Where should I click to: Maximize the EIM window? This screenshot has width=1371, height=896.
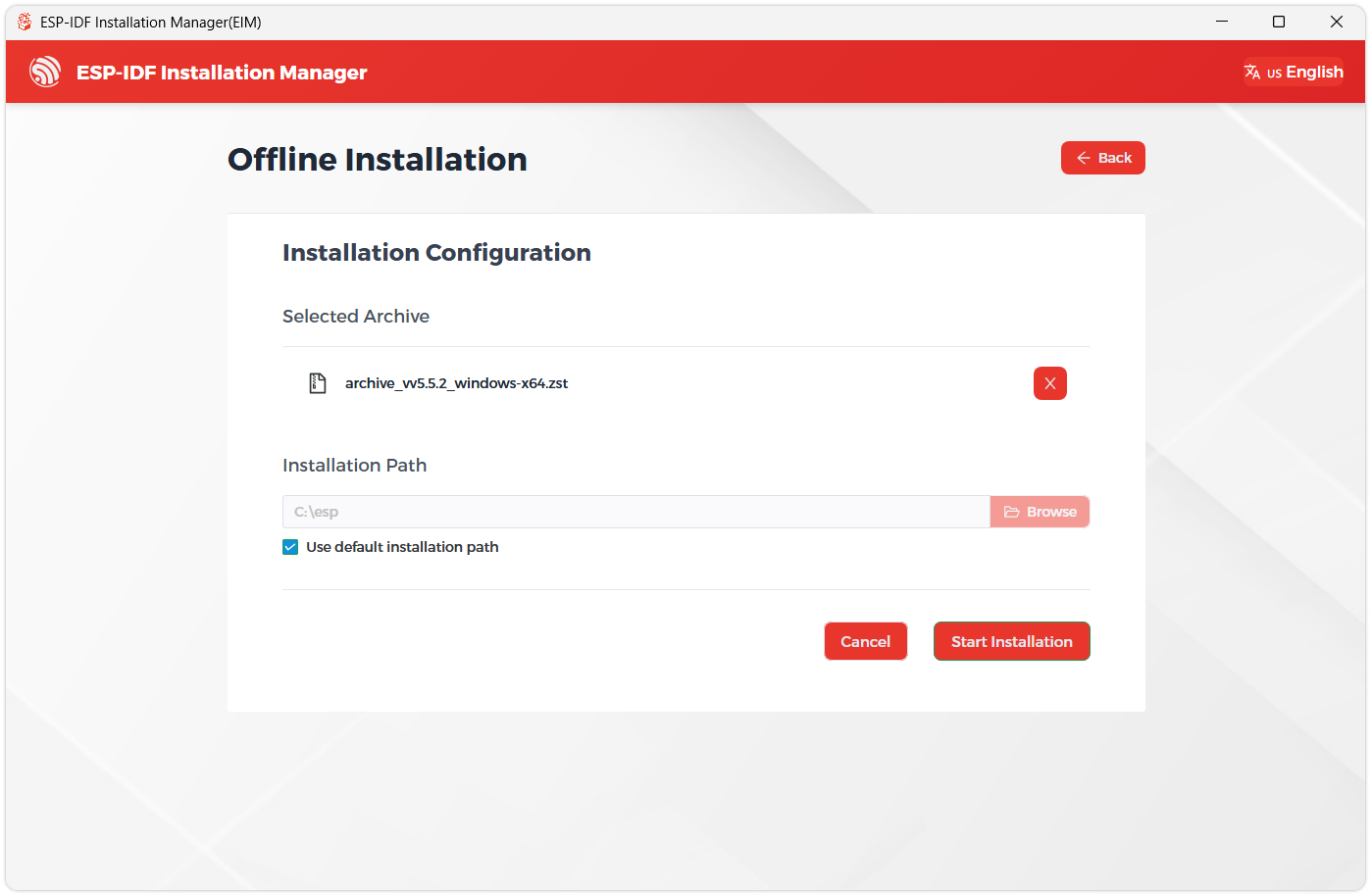[1279, 22]
